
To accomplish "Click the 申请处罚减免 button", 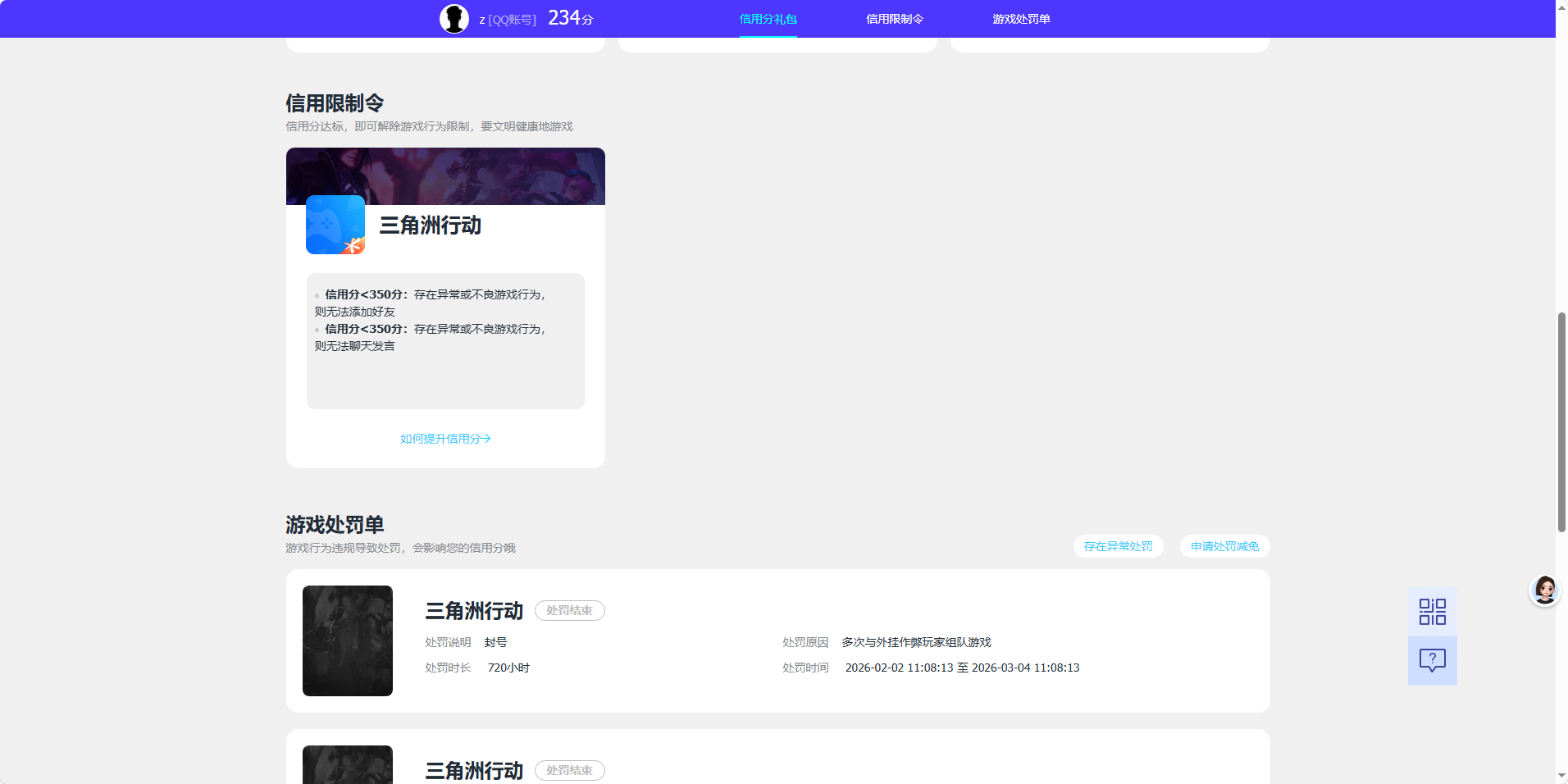I will (1224, 546).
